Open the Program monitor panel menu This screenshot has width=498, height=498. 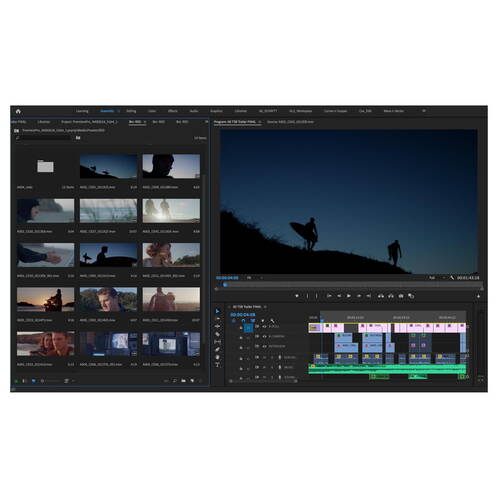pos(260,122)
